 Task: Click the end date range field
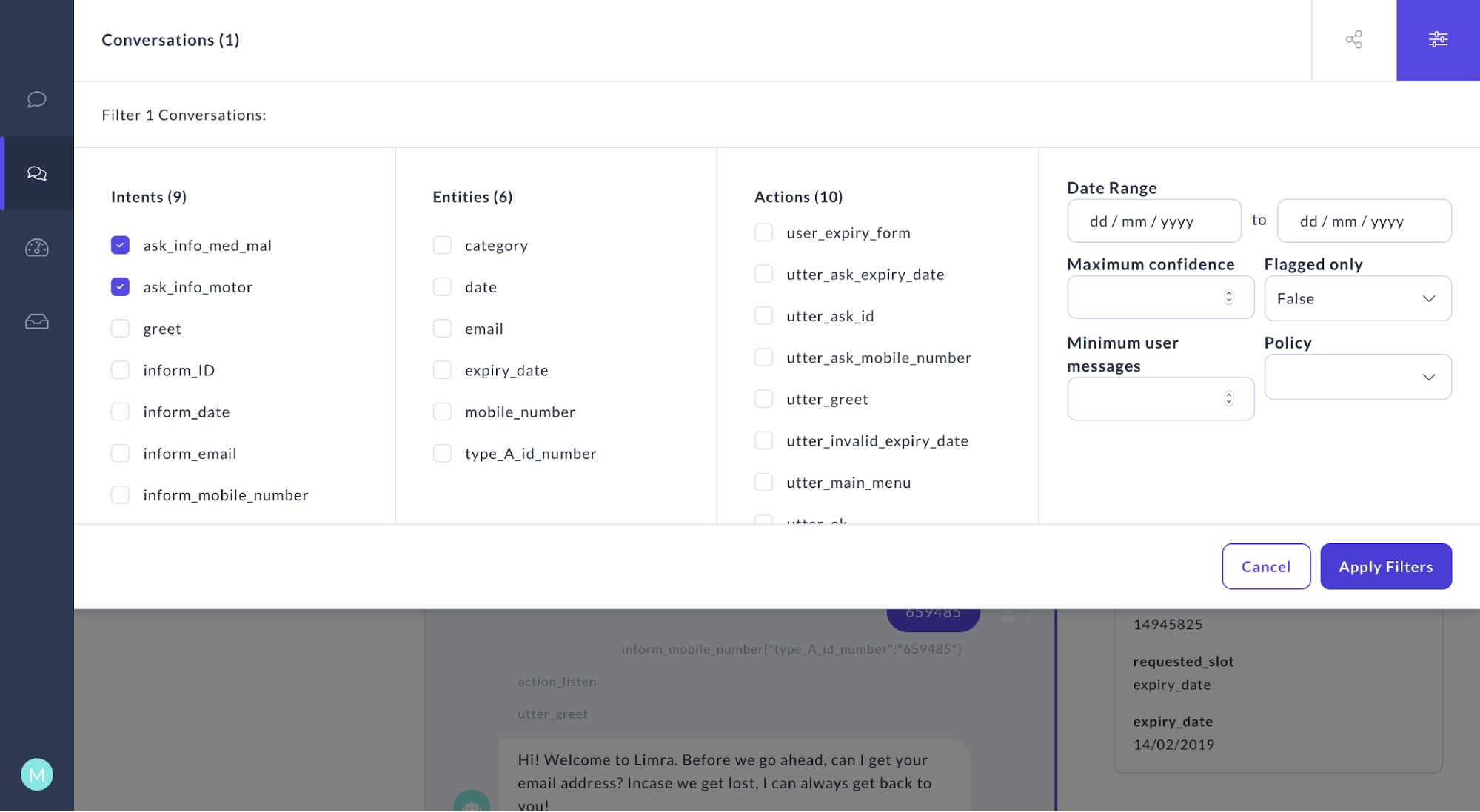[x=1364, y=221]
